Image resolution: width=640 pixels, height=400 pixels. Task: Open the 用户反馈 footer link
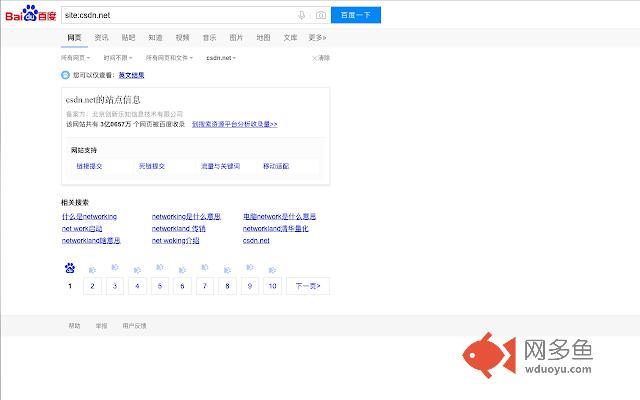click(x=134, y=326)
